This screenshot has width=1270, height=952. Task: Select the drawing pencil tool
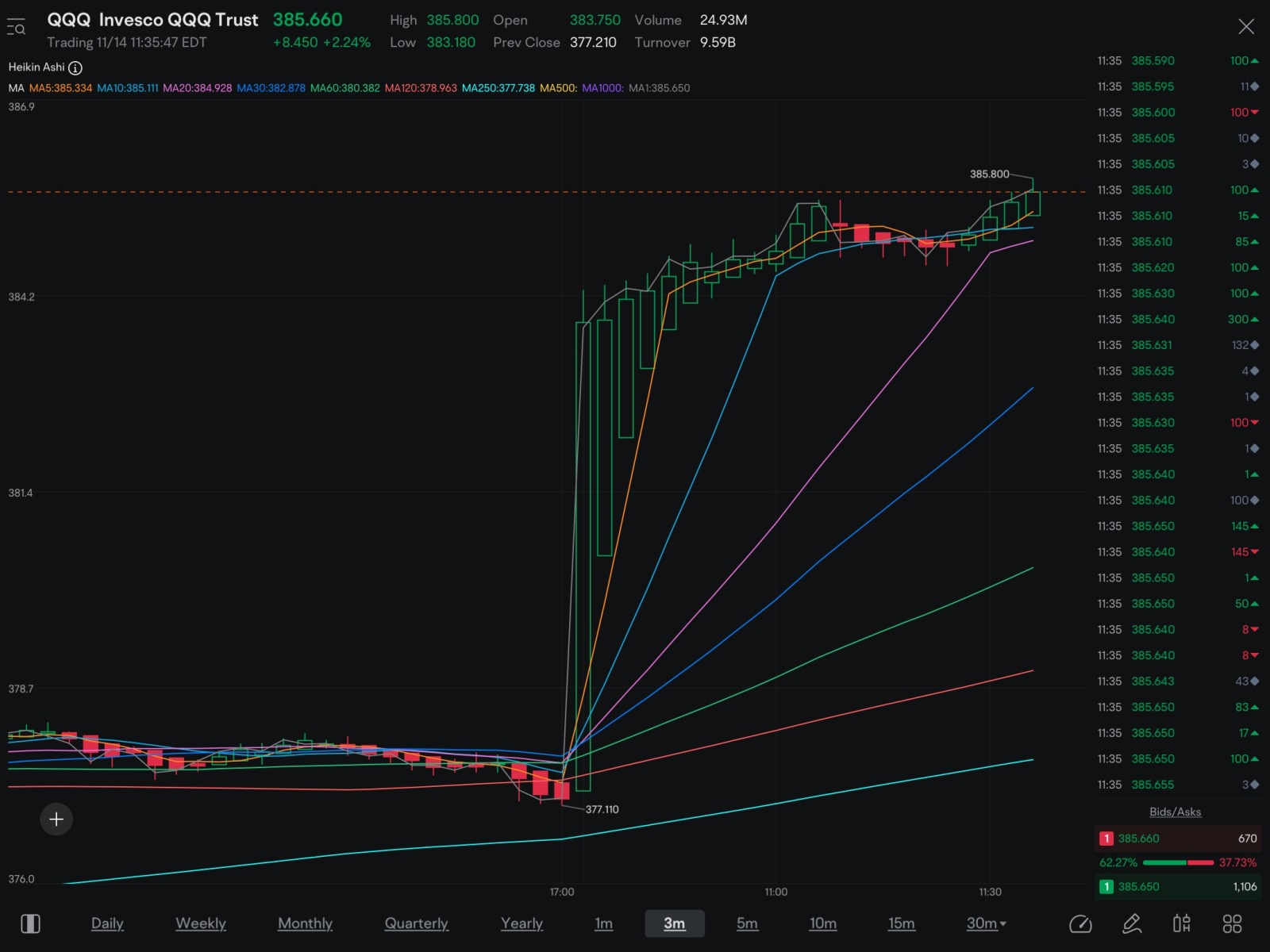coord(1132,923)
